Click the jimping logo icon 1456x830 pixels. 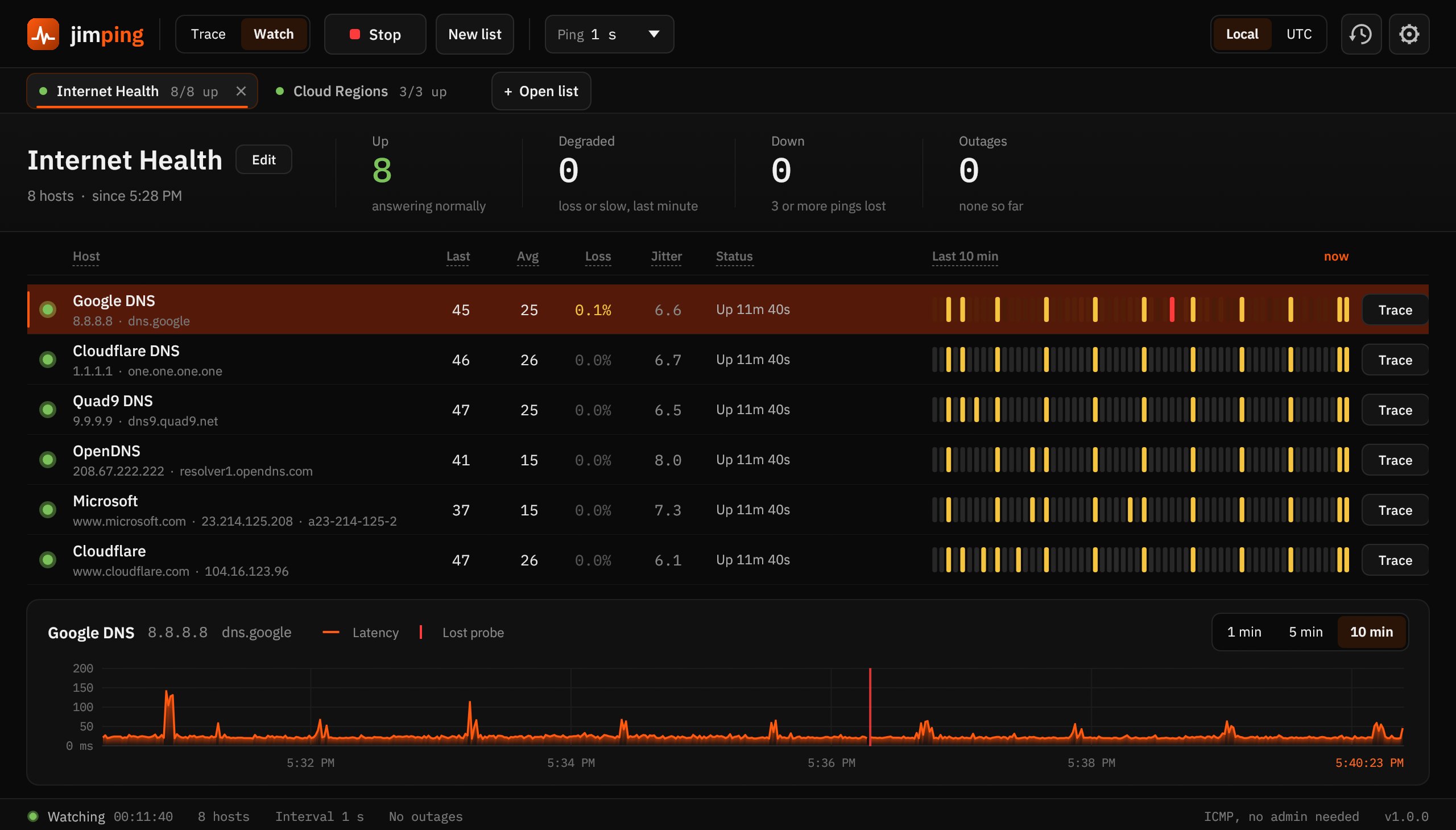43,34
